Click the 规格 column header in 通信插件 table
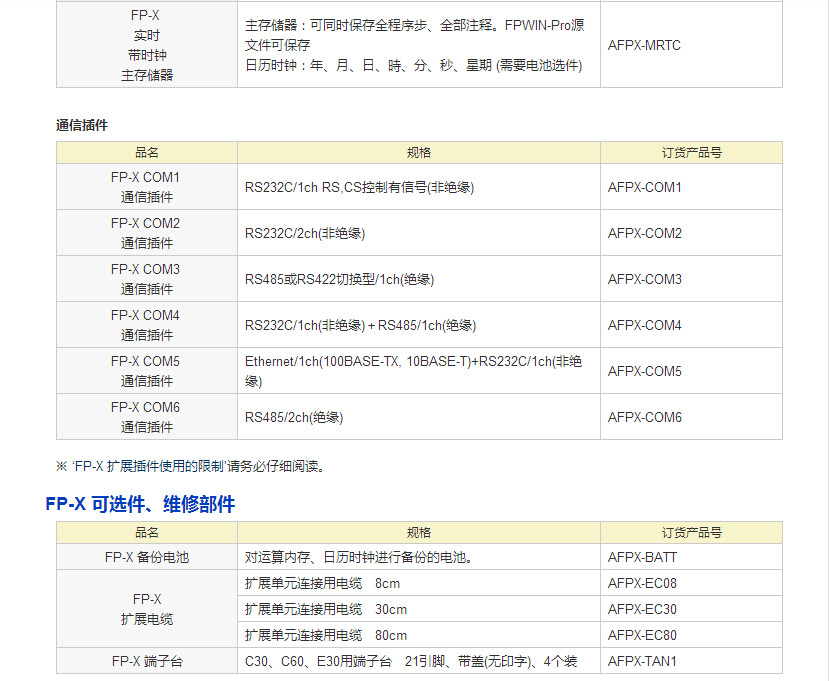 (417, 152)
